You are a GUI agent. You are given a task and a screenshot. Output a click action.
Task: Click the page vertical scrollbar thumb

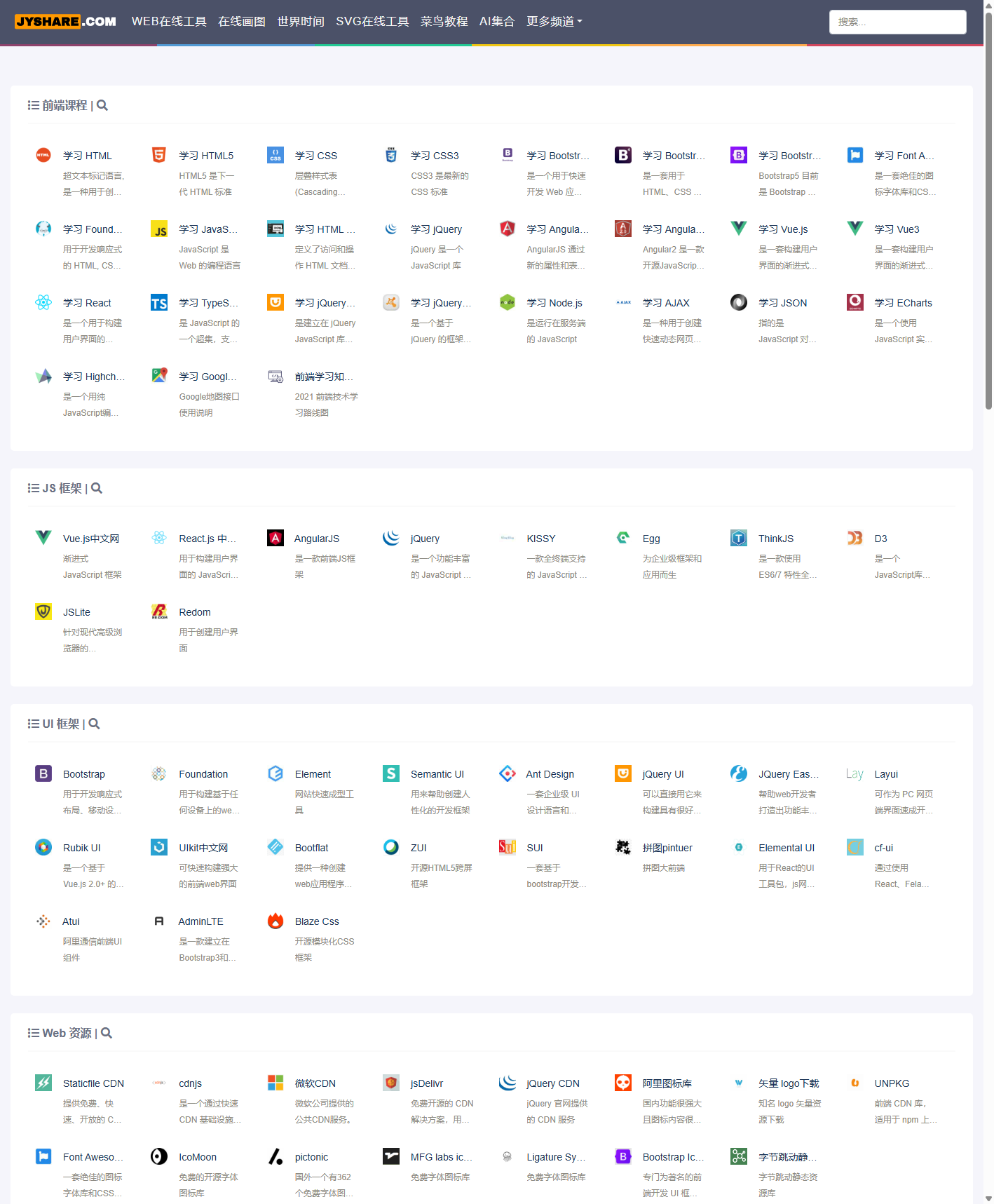pos(988,210)
